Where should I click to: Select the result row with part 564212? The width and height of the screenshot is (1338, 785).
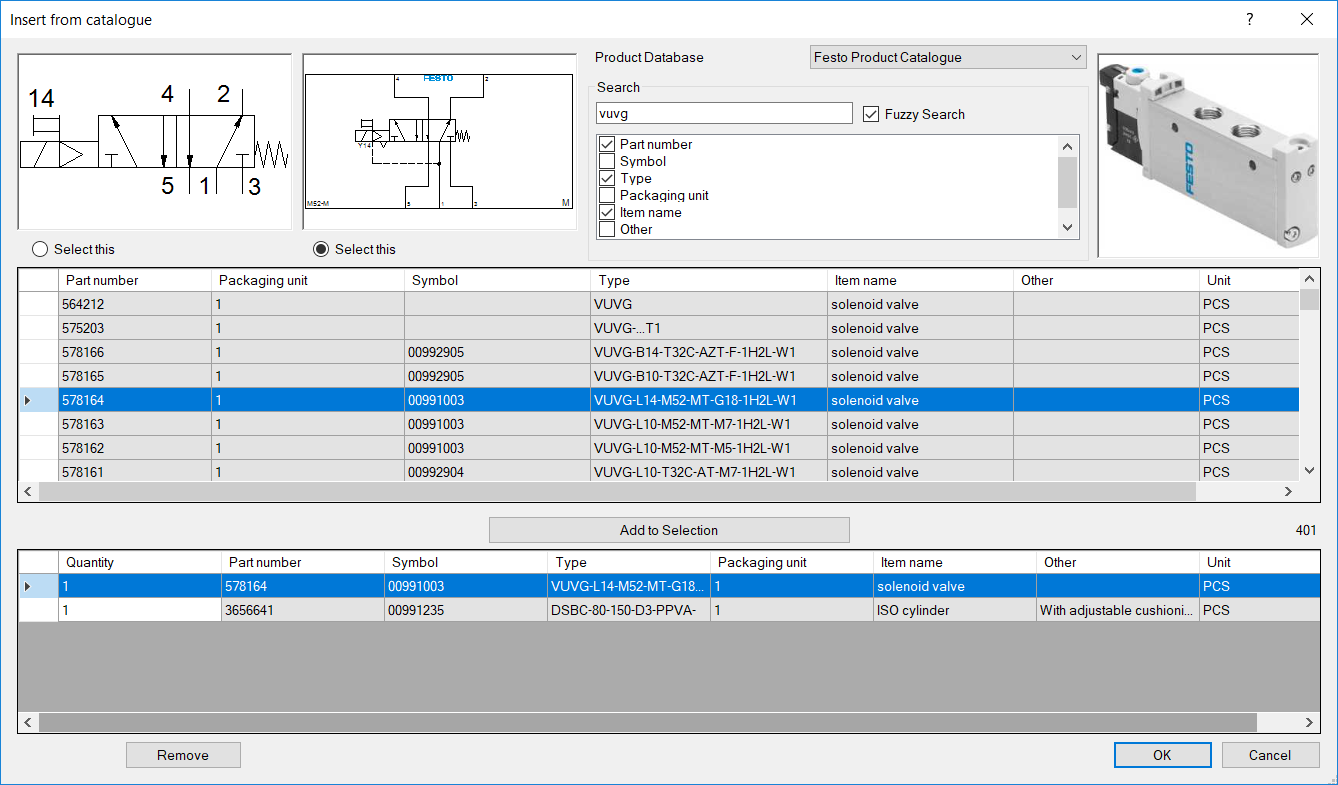(x=659, y=304)
